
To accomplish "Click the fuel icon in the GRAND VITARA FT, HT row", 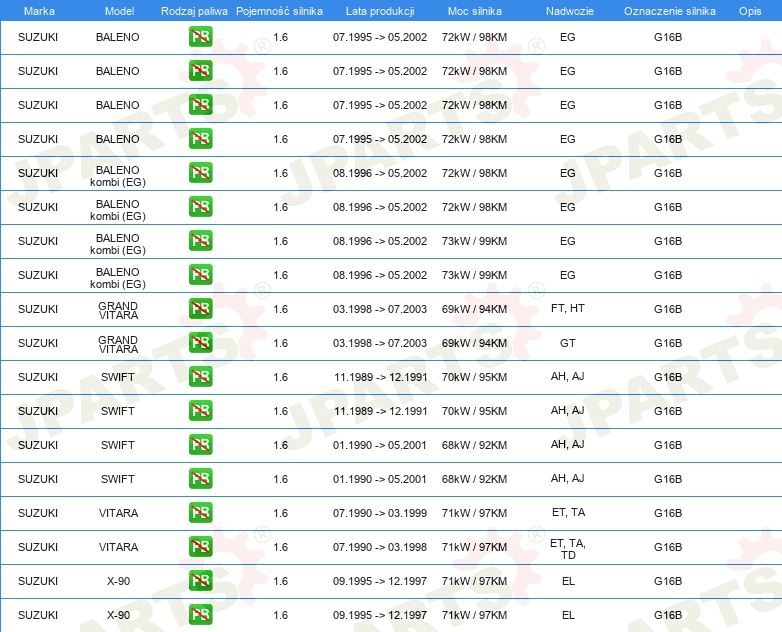I will click(200, 308).
